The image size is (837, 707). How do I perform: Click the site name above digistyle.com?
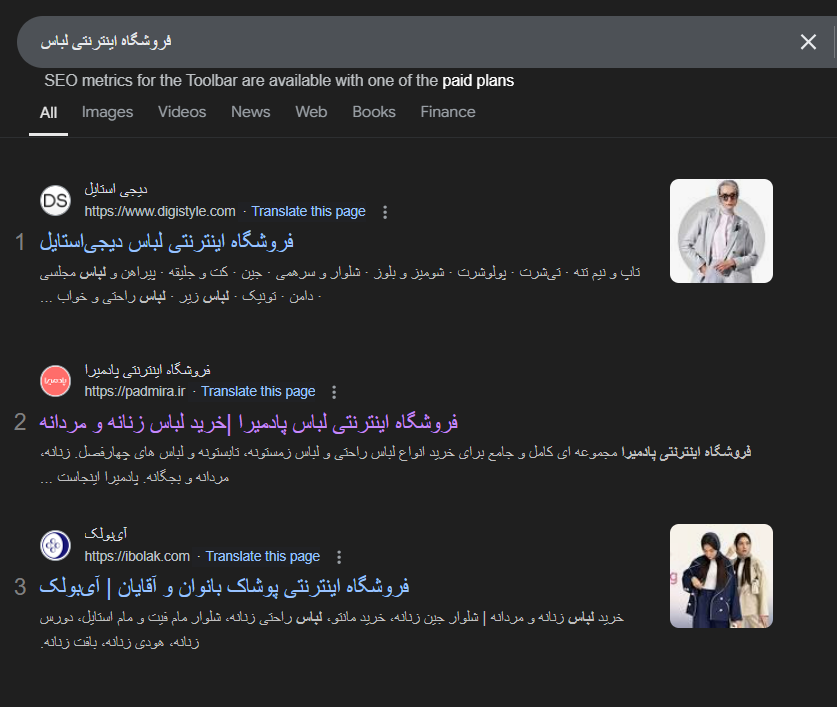(116, 189)
